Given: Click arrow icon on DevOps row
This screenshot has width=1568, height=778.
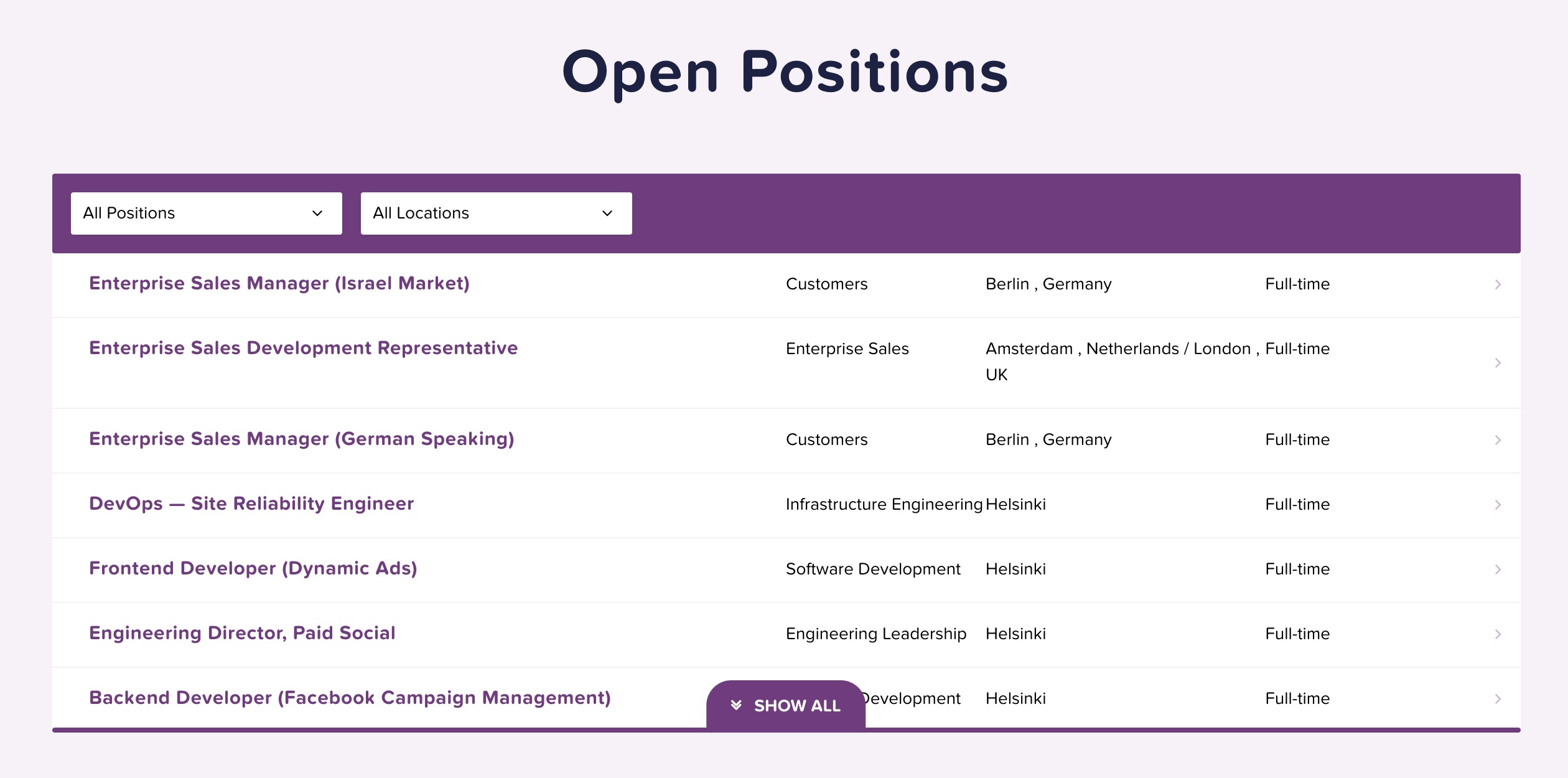Looking at the screenshot, I should pyautogui.click(x=1498, y=505).
